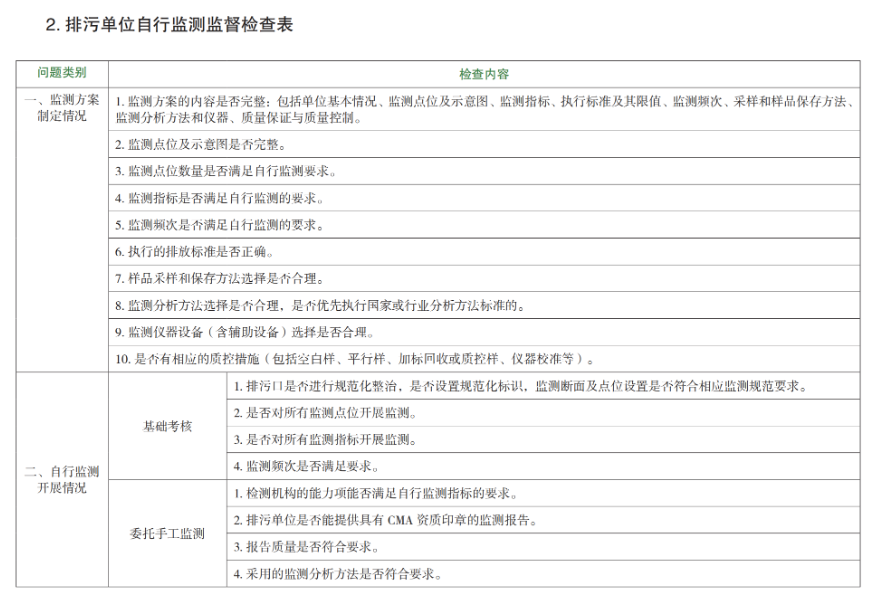This screenshot has height=593, width=875.
Task: Select the '问题类别' column header
Action: coord(62,74)
